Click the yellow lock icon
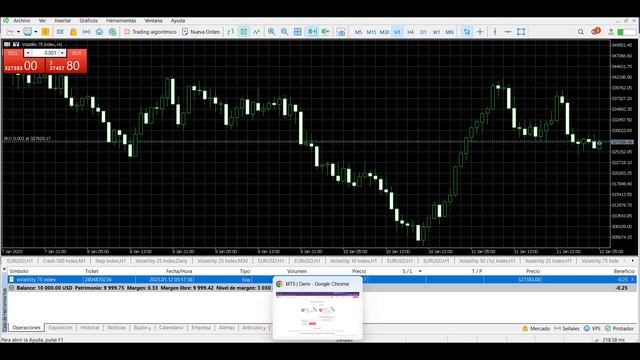Image resolution: width=640 pixels, height=360 pixels. point(73,31)
